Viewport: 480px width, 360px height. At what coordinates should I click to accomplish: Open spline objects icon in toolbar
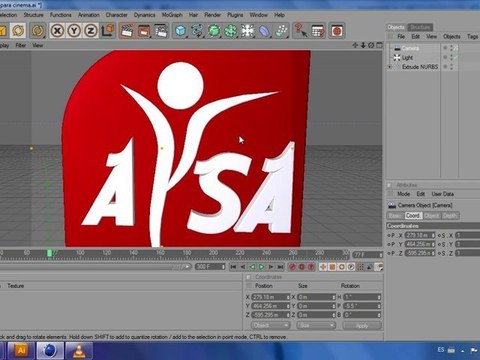click(x=197, y=31)
